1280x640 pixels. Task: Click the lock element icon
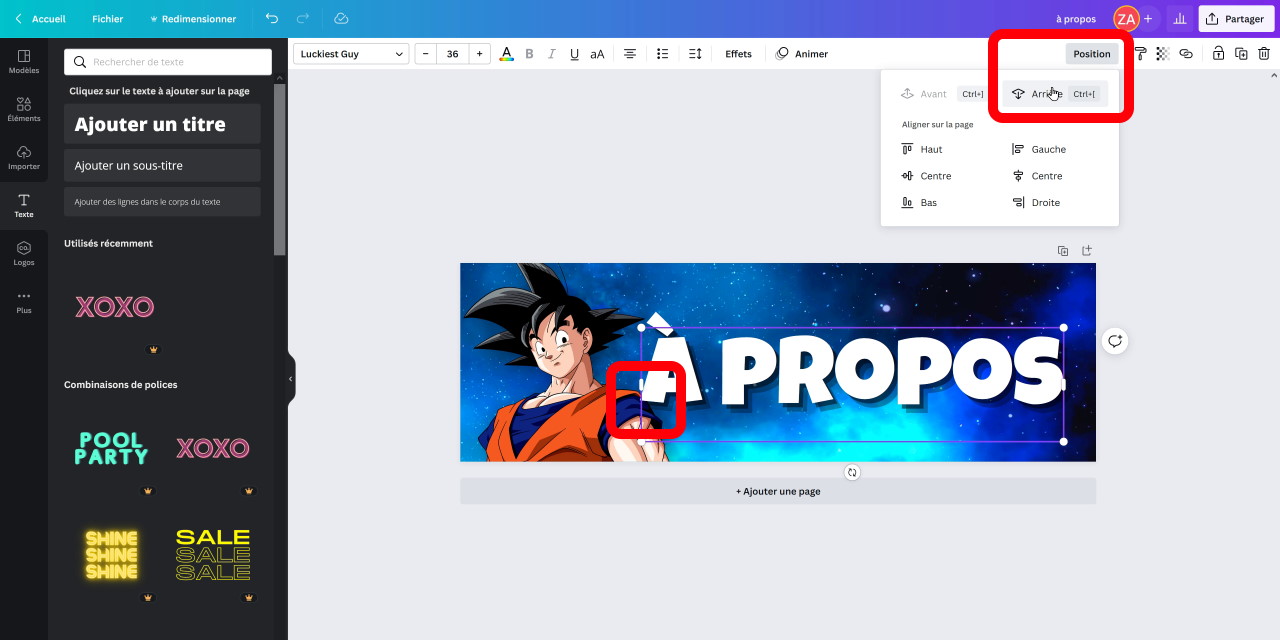[1218, 54]
